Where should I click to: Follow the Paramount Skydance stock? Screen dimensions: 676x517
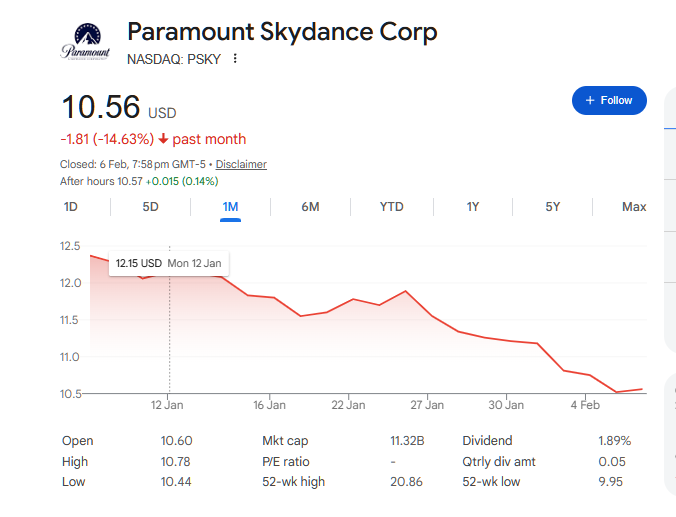pos(609,100)
